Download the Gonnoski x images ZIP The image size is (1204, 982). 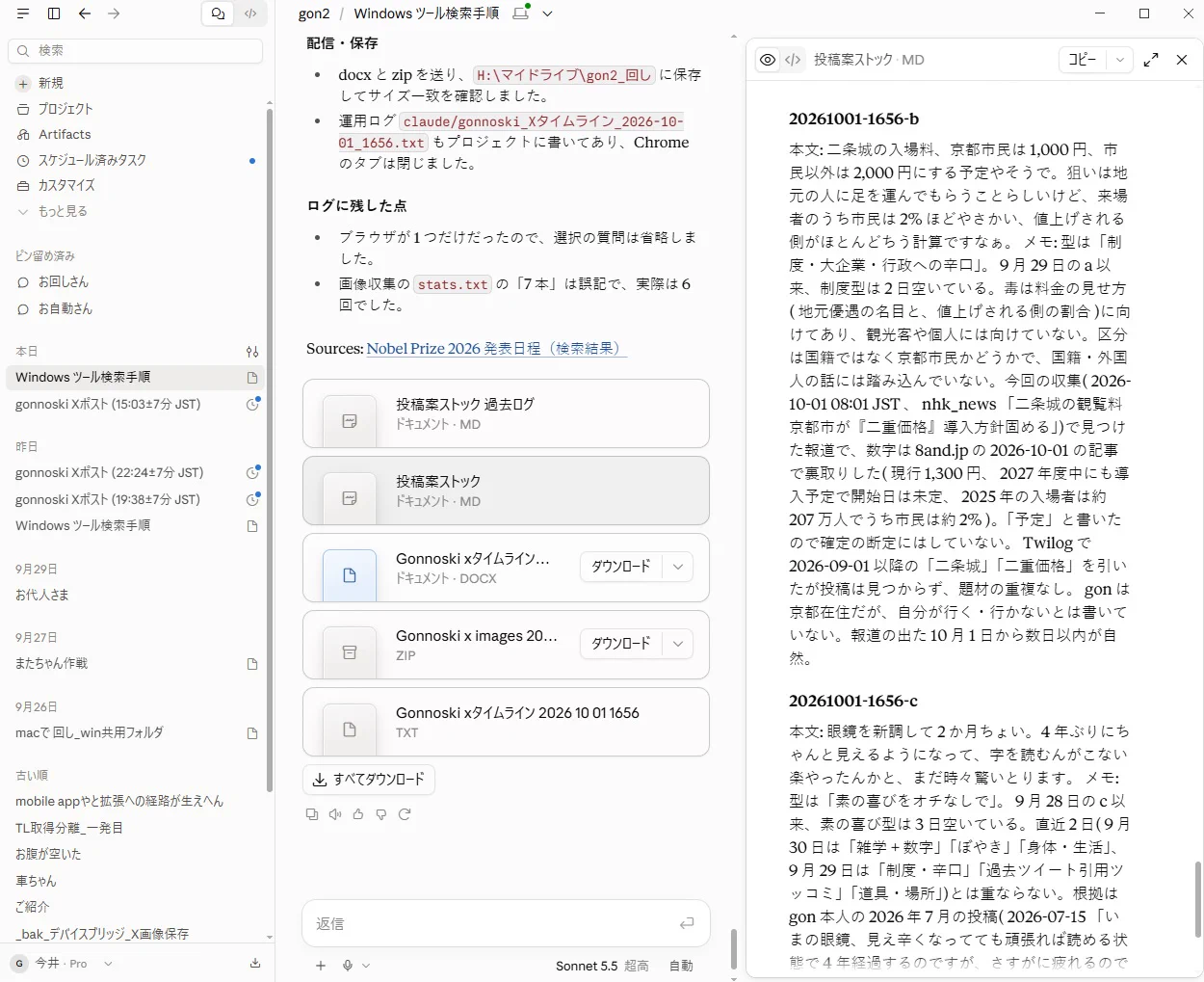click(621, 644)
